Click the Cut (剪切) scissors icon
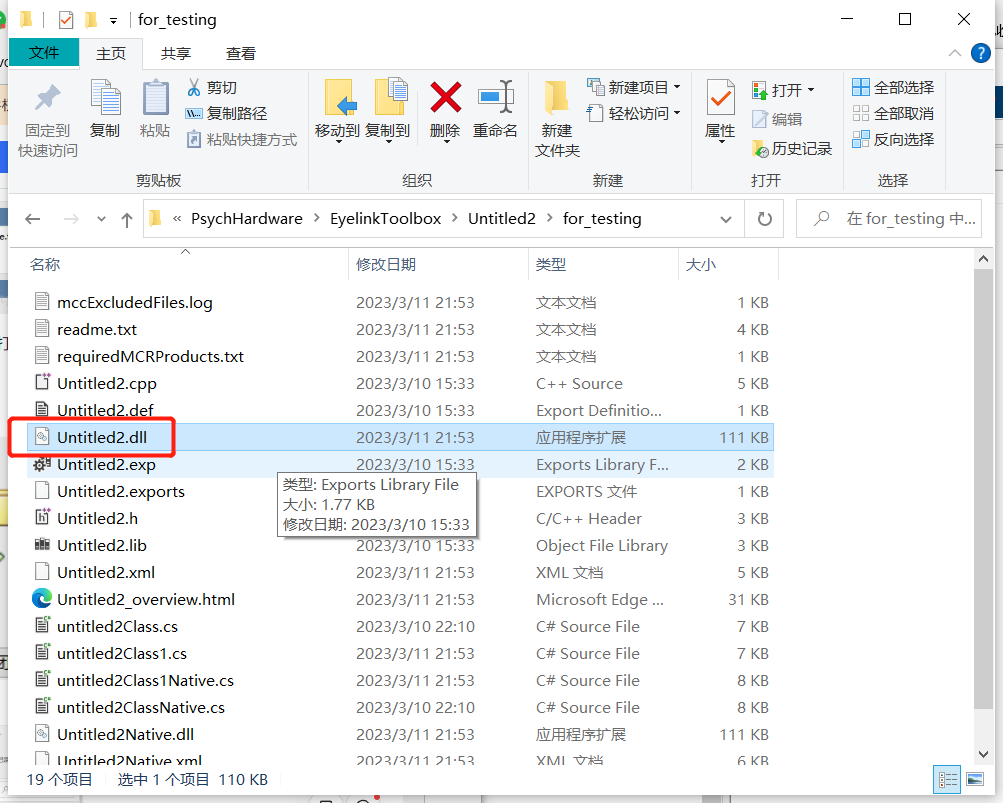Image resolution: width=1003 pixels, height=803 pixels. [x=194, y=88]
